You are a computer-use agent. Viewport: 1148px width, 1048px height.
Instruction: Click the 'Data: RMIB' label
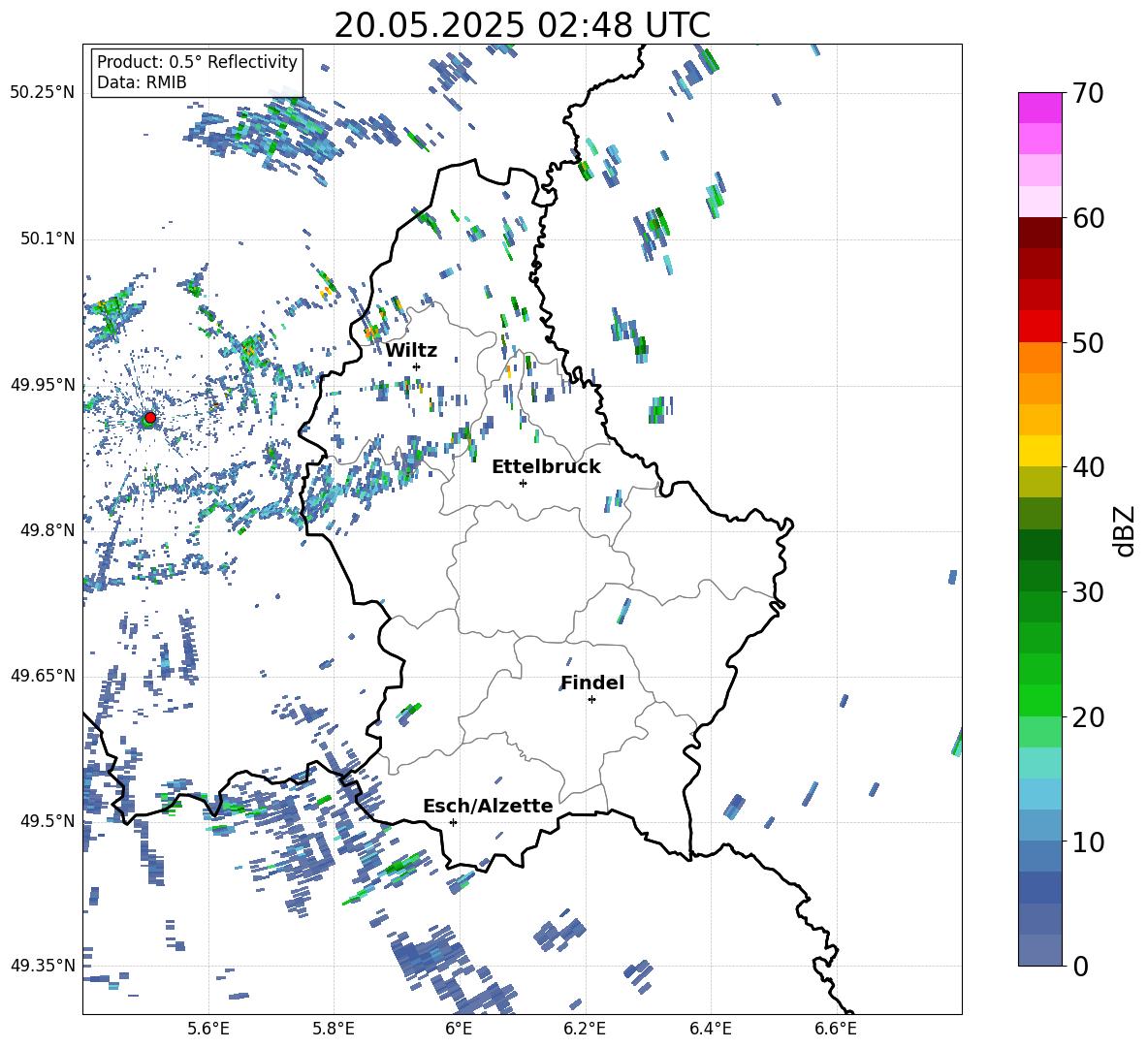(x=142, y=82)
